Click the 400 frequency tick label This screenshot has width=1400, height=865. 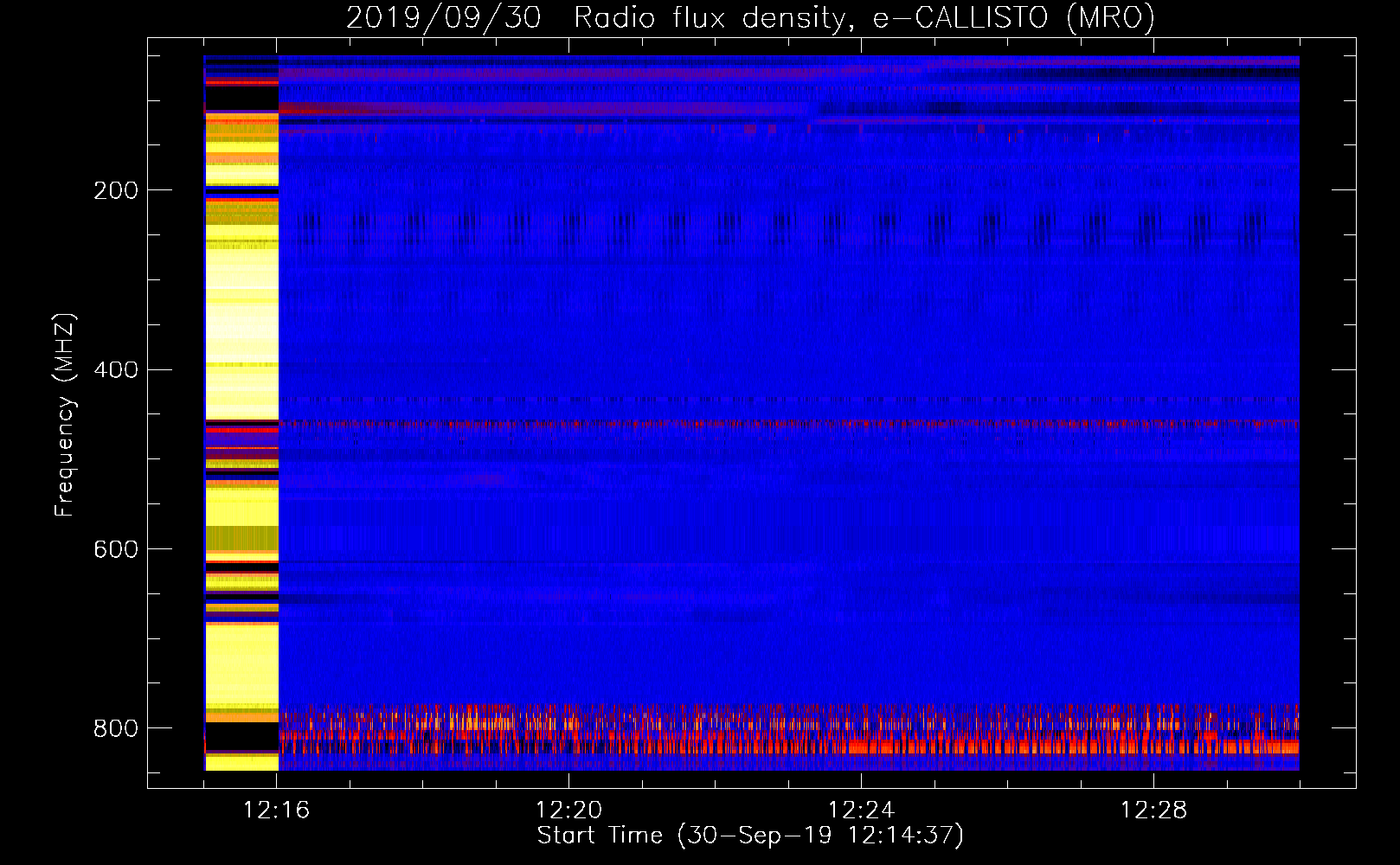coord(116,370)
